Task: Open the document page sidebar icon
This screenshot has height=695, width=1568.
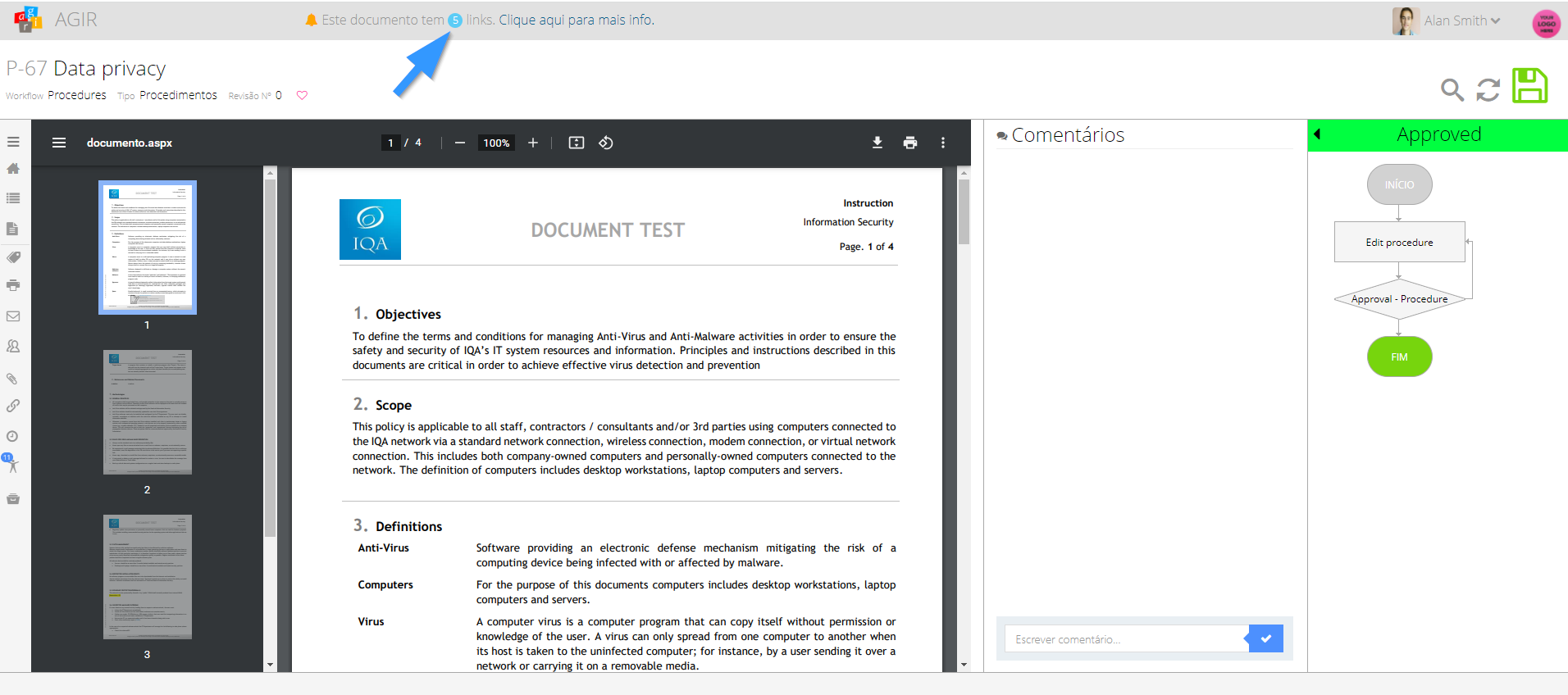Action: tap(13, 229)
